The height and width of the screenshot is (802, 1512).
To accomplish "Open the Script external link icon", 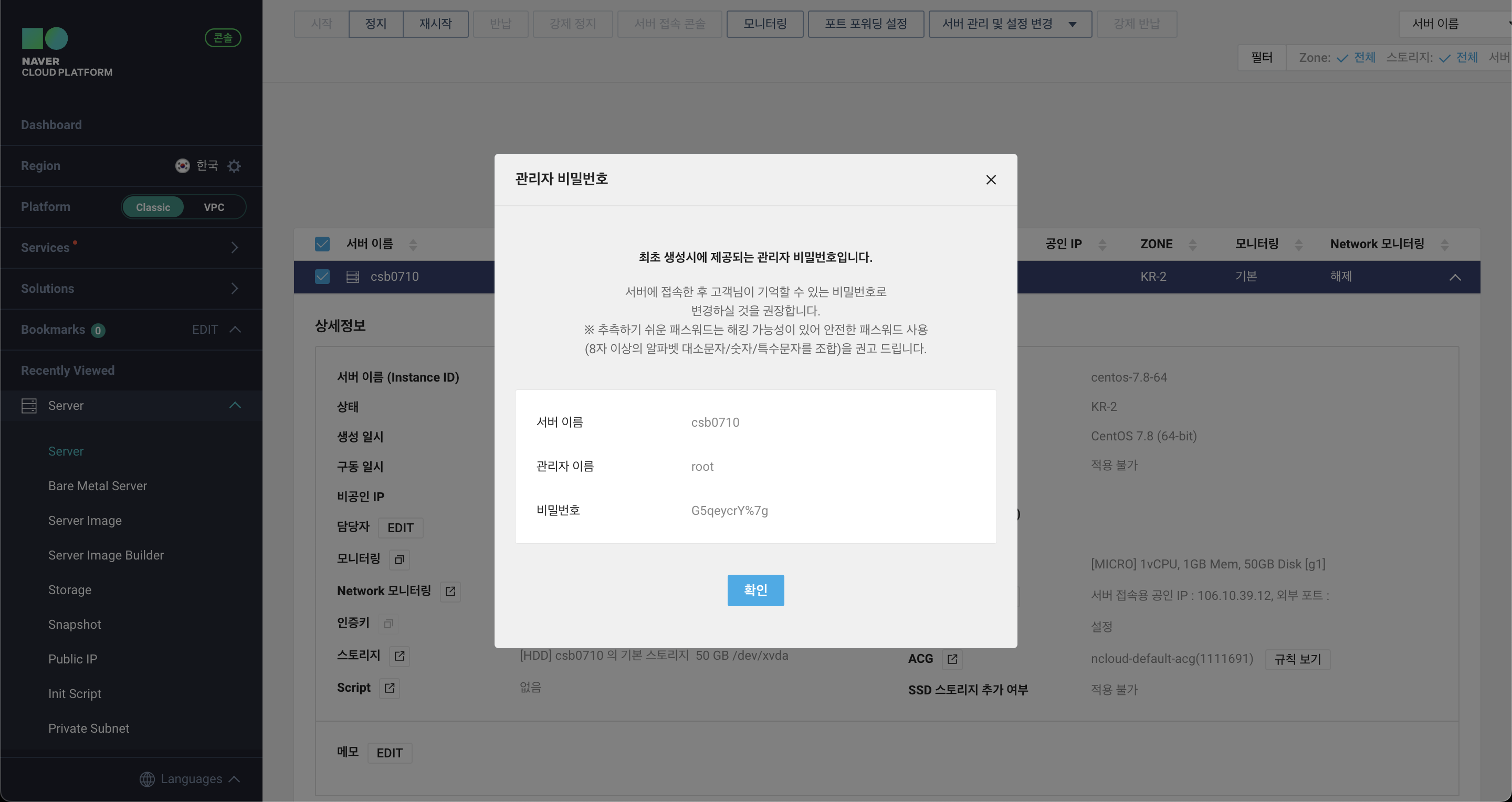I will coord(390,688).
